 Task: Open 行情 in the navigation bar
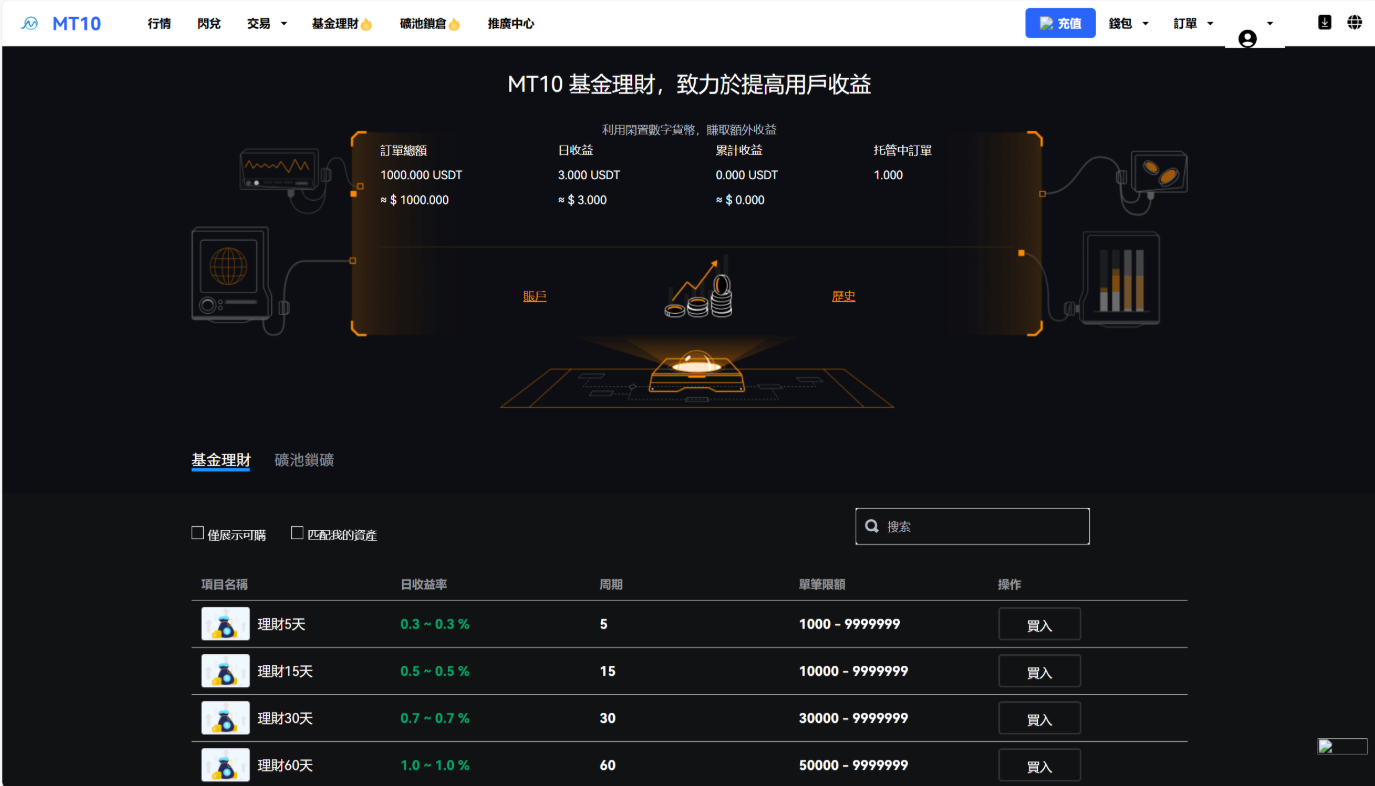tap(159, 23)
